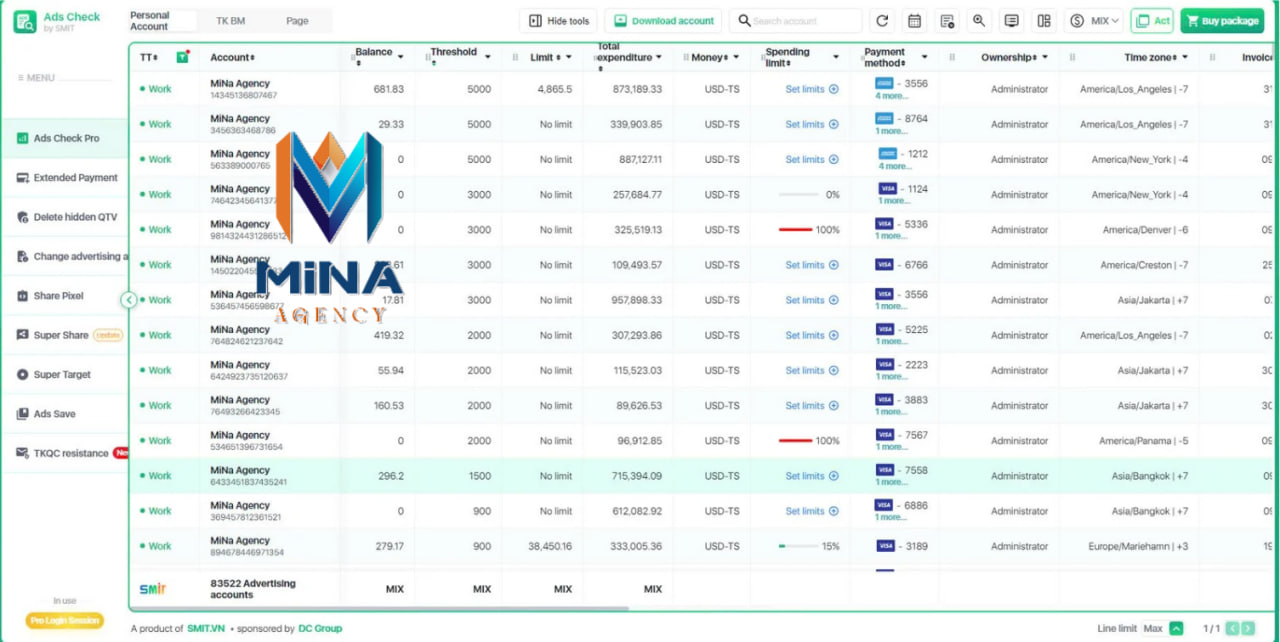Open the Payment method column dropdown arrow
Image resolution: width=1280 pixels, height=642 pixels.
click(925, 57)
